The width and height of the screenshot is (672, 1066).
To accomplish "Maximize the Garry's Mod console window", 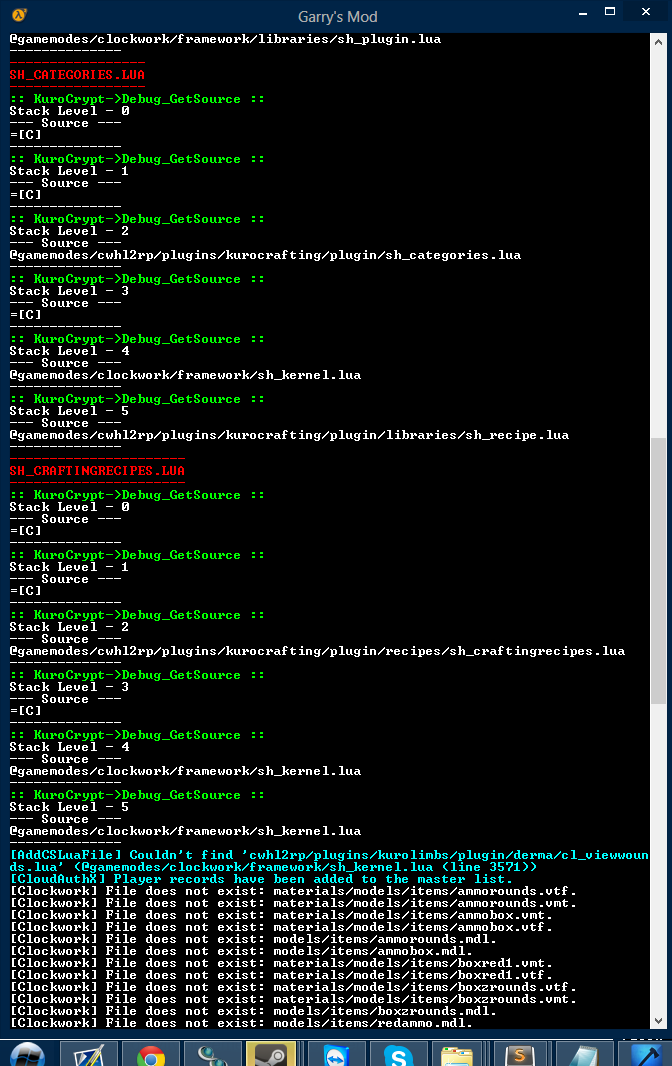I will (610, 12).
